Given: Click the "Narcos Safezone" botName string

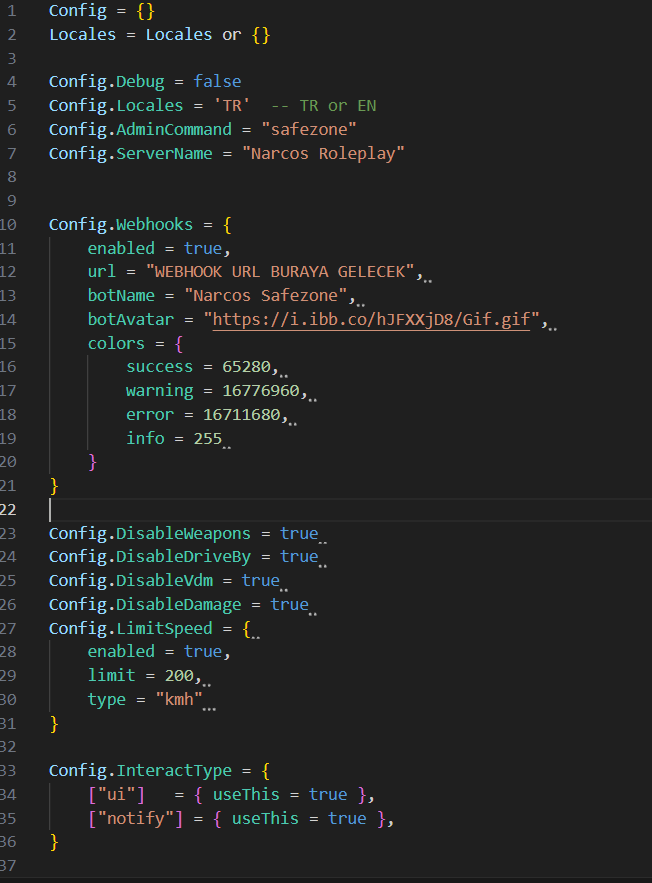Looking at the screenshot, I should click(266, 295).
